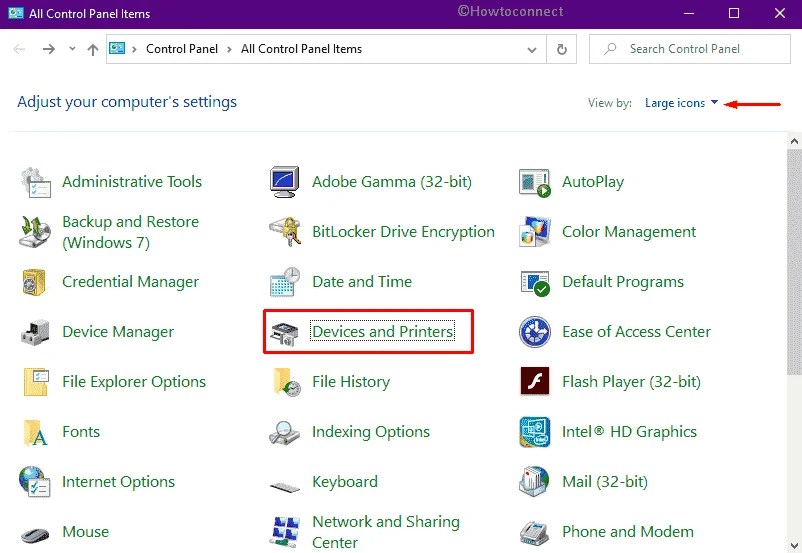802x553 pixels.
Task: Open the Administrative Tools link
Action: pyautogui.click(x=132, y=182)
